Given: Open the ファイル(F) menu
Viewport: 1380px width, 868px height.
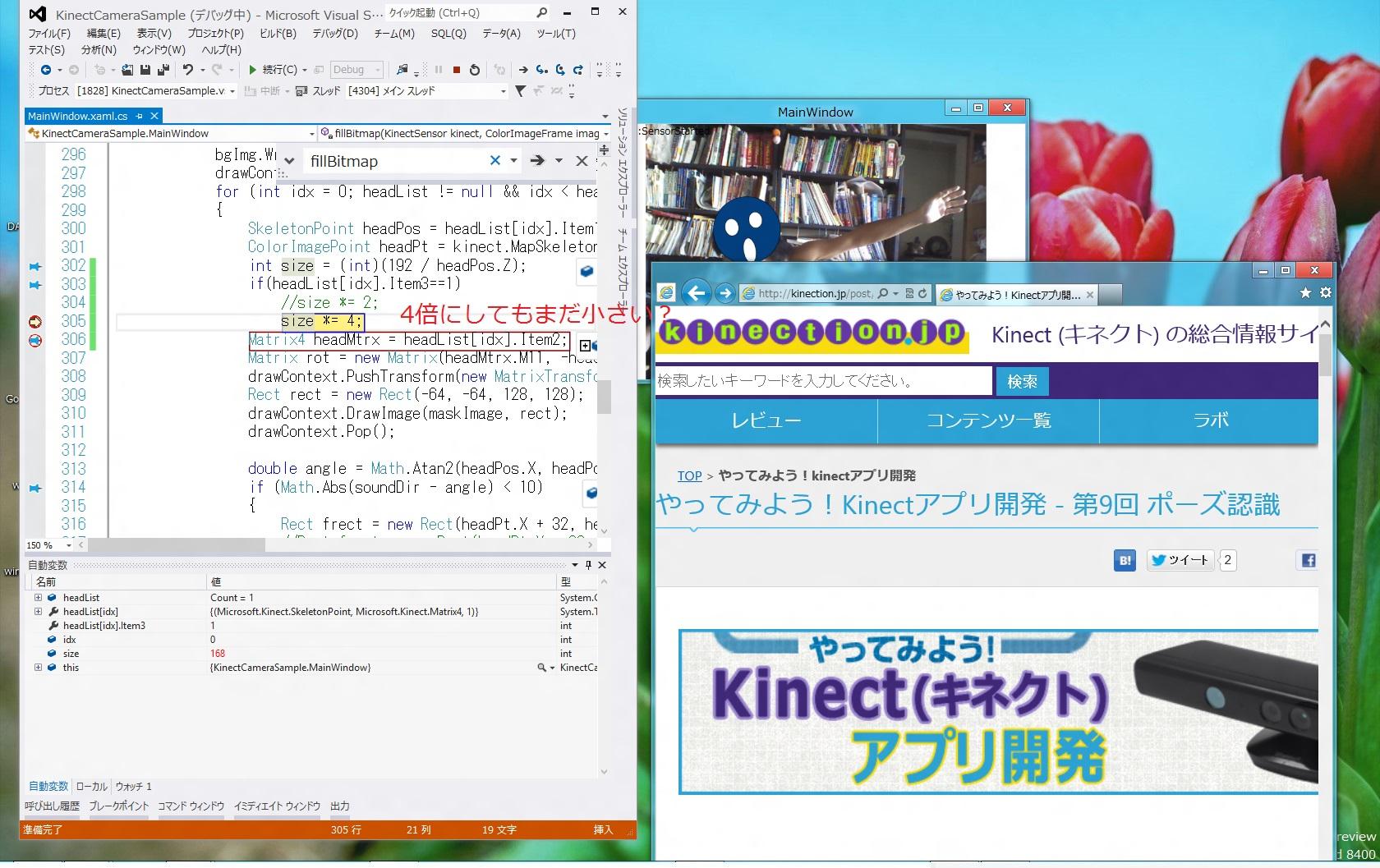Looking at the screenshot, I should point(49,34).
